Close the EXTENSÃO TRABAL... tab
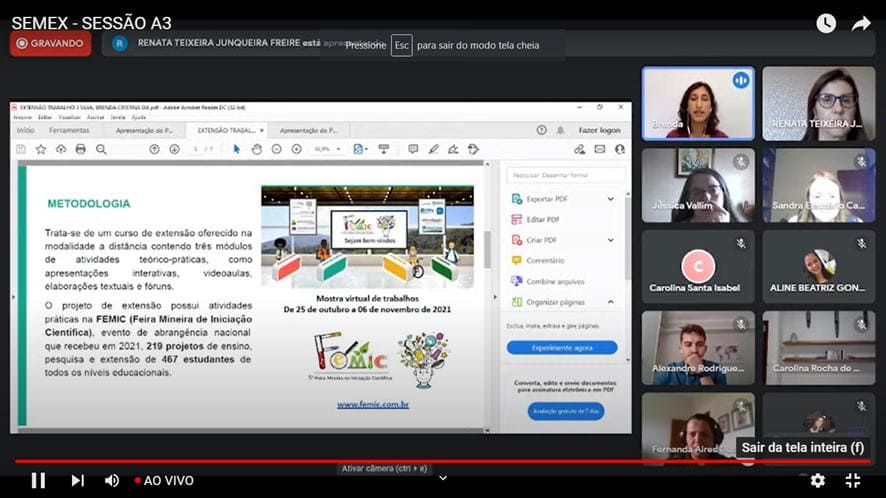 [x=262, y=131]
